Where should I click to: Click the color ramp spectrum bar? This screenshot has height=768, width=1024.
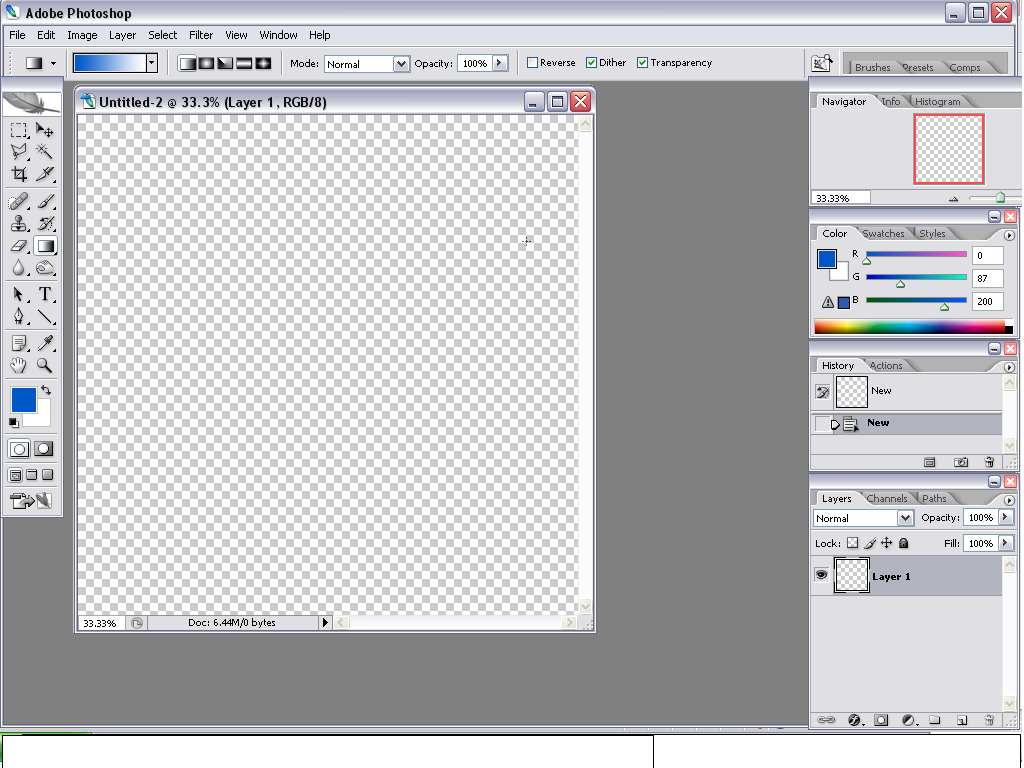point(914,327)
